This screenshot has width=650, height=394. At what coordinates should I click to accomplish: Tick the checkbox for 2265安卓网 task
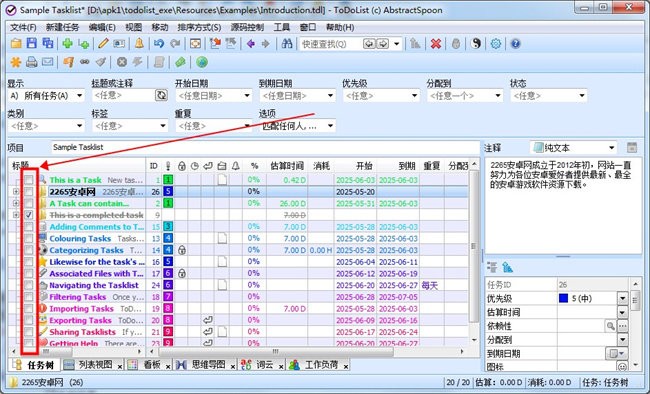pyautogui.click(x=29, y=192)
